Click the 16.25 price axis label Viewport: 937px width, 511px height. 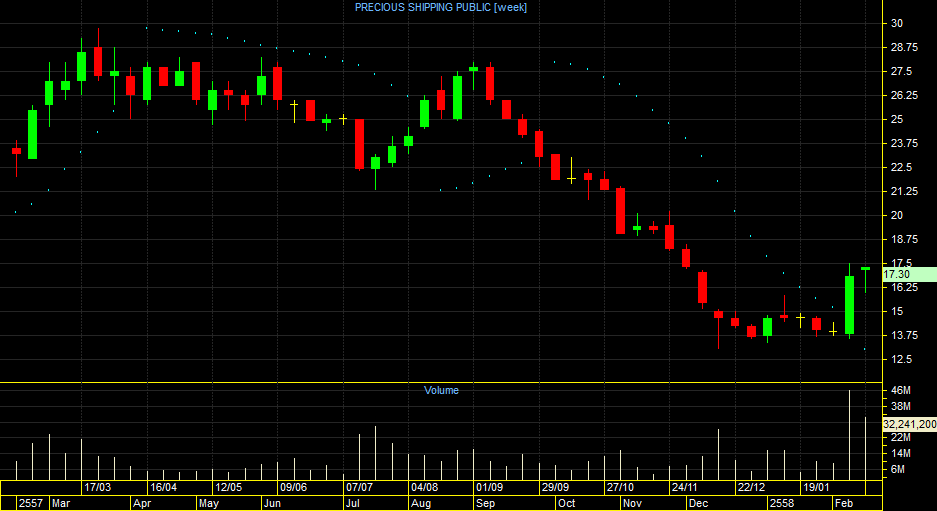904,287
